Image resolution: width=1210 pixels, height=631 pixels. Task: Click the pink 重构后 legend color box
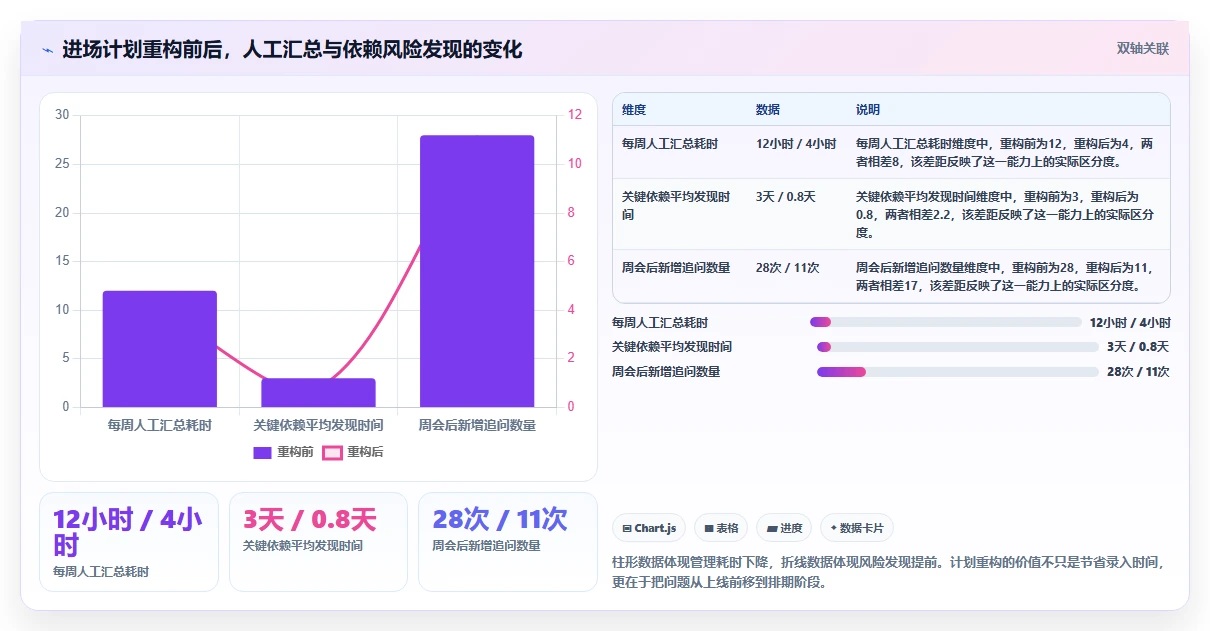click(x=332, y=453)
